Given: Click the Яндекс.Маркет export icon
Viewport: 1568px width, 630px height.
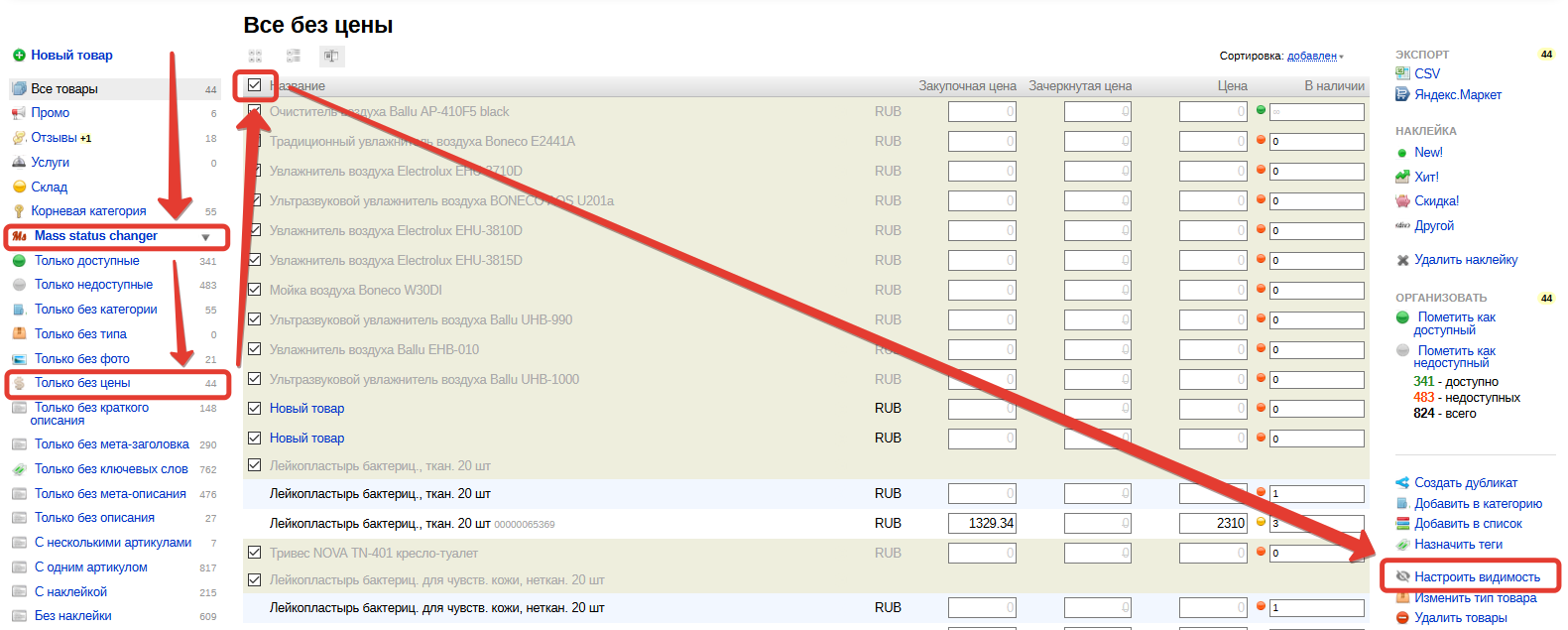Looking at the screenshot, I should [1402, 94].
